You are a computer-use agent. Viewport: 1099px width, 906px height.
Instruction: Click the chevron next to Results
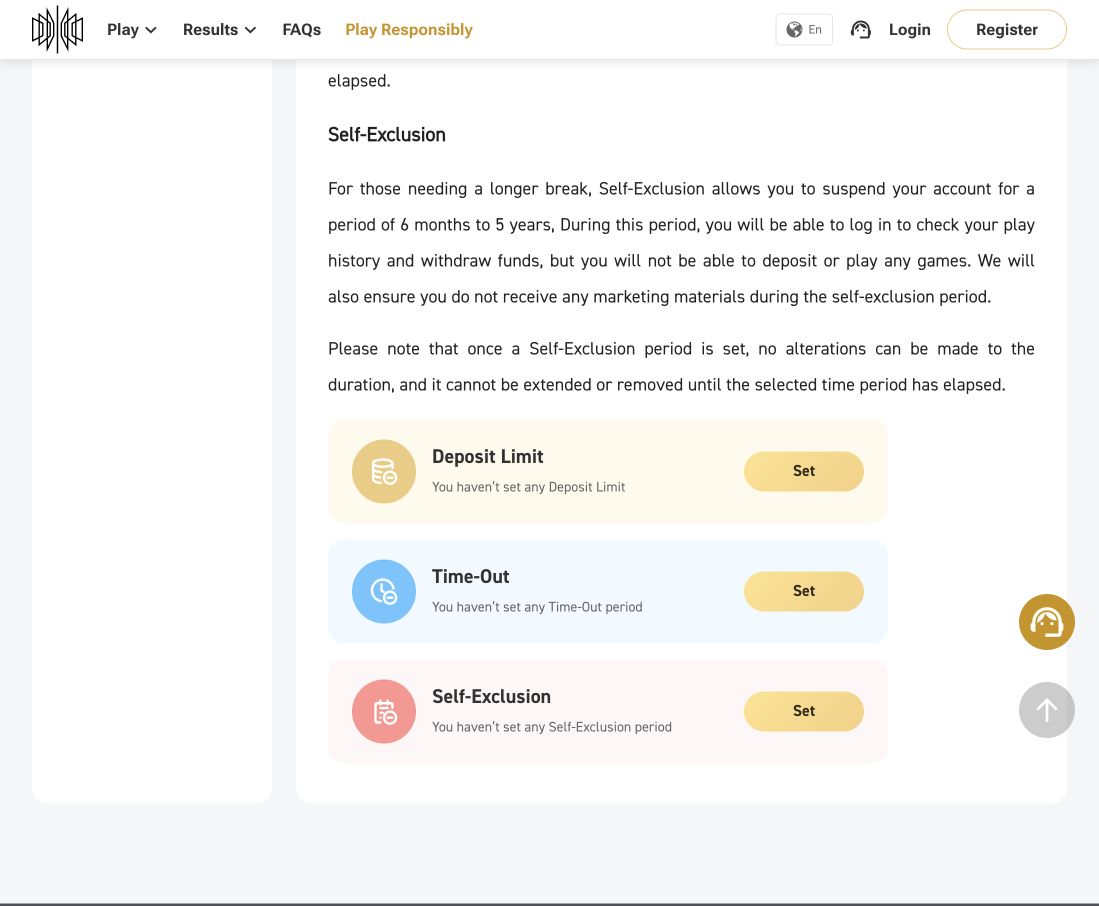[250, 30]
